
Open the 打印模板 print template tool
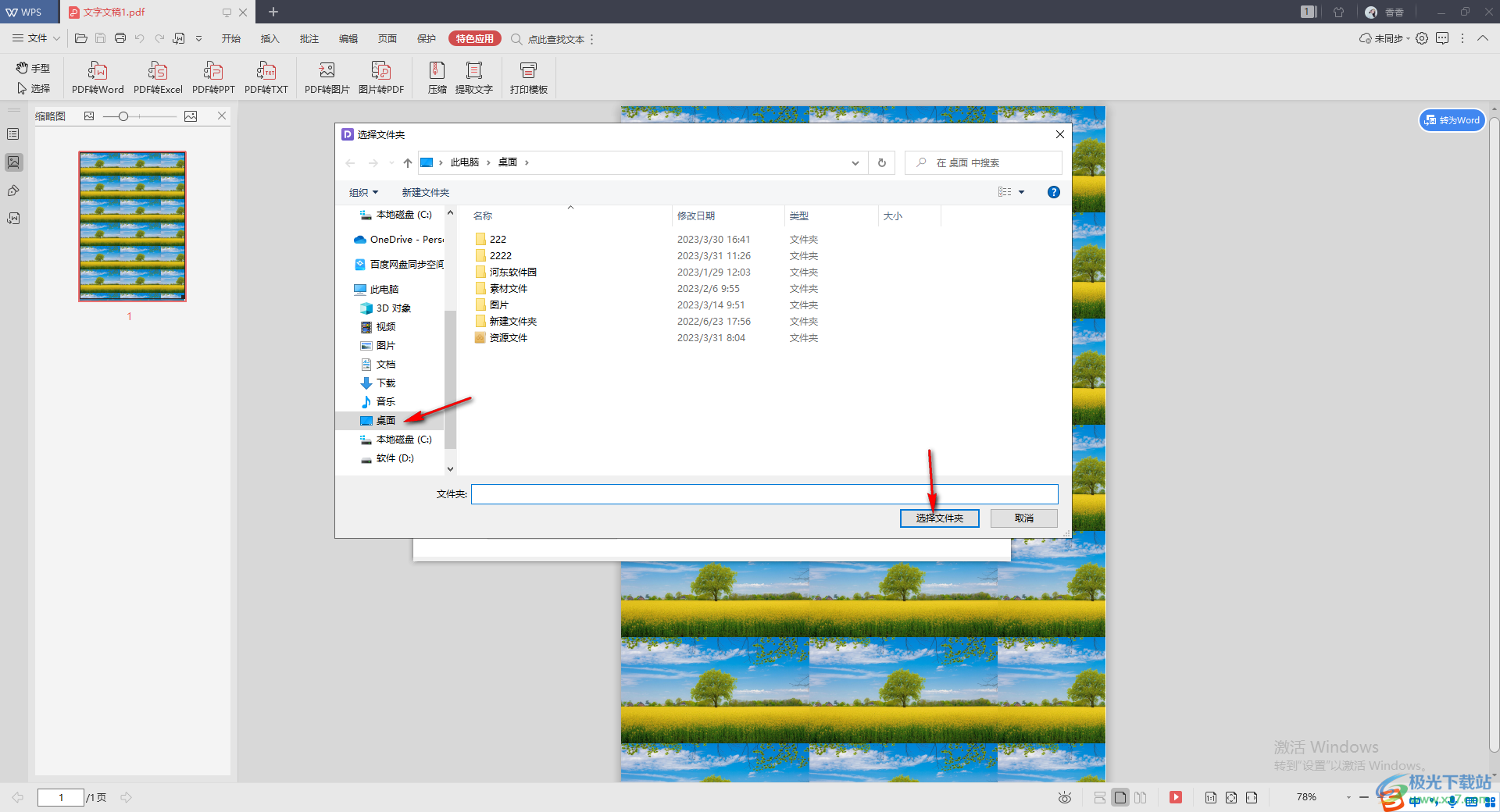click(529, 78)
